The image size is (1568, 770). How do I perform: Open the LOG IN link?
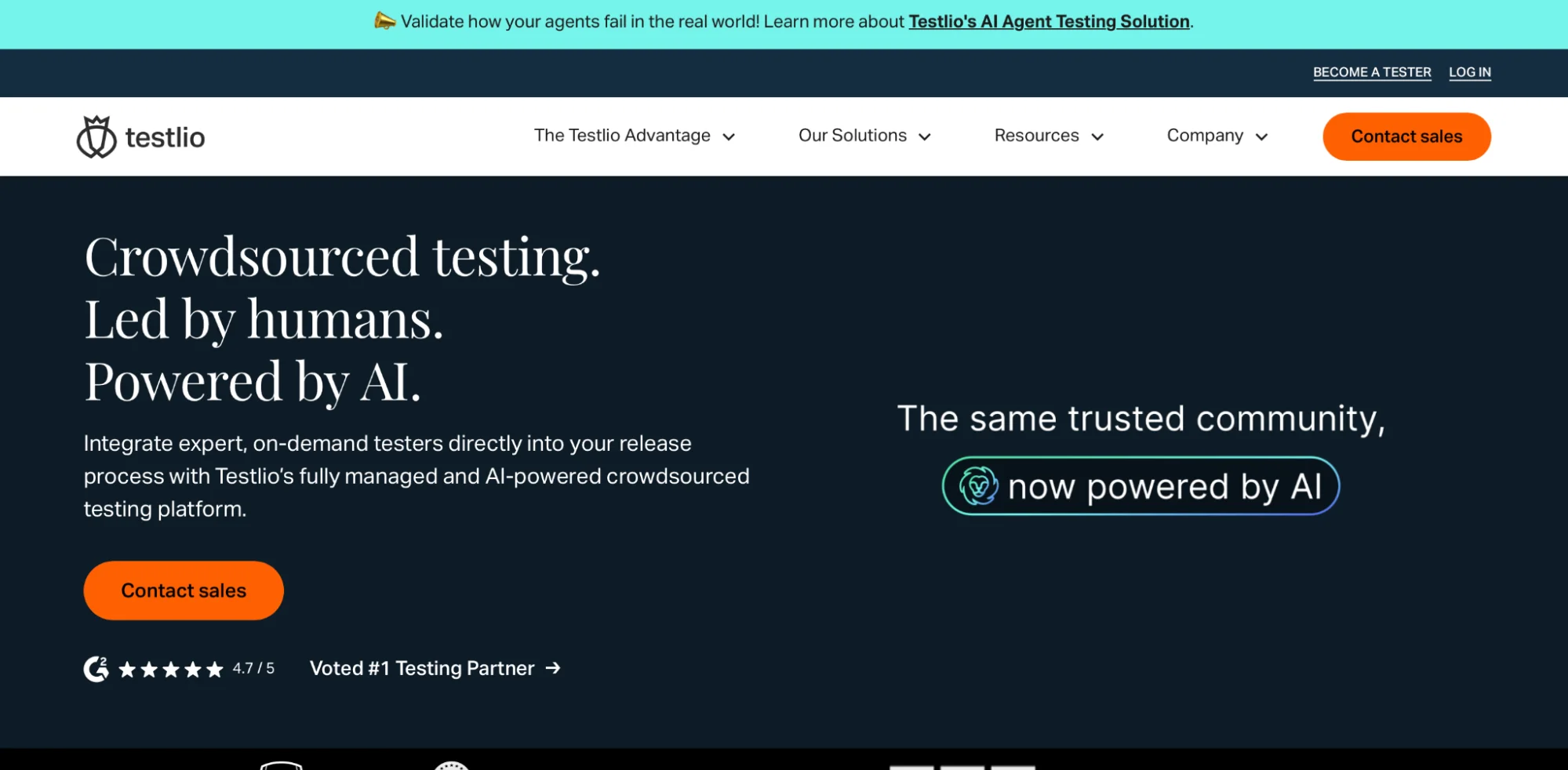(1469, 72)
